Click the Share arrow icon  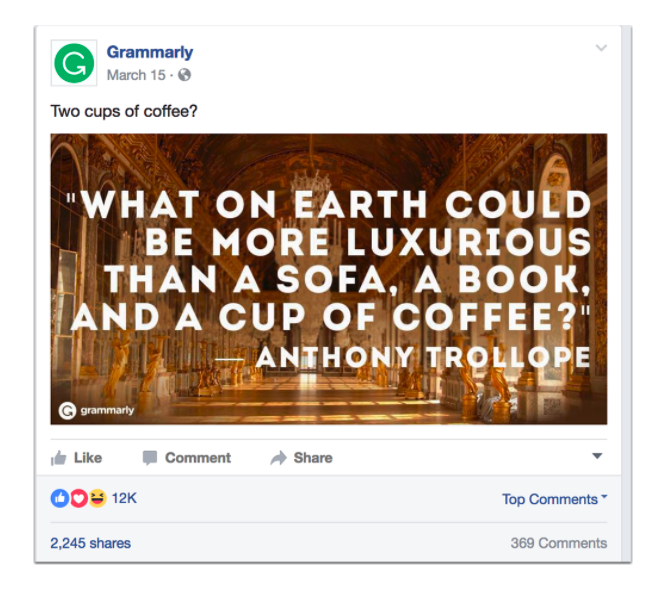point(278,458)
